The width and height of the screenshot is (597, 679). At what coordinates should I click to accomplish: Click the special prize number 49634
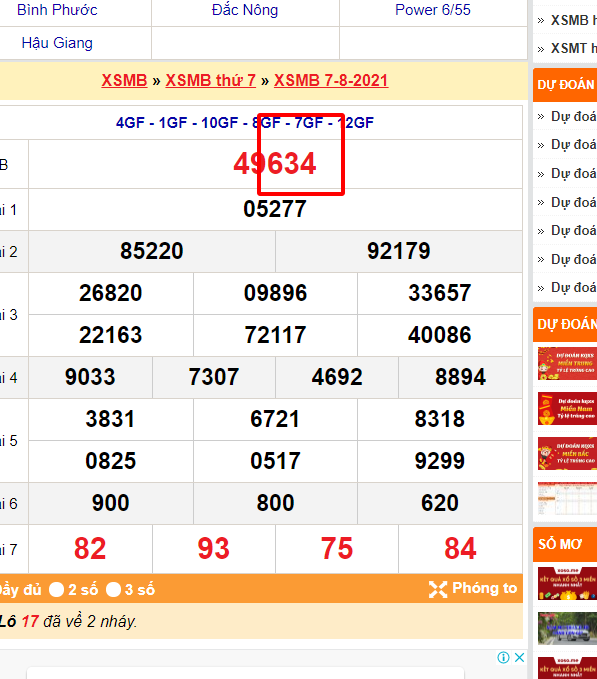click(x=275, y=164)
